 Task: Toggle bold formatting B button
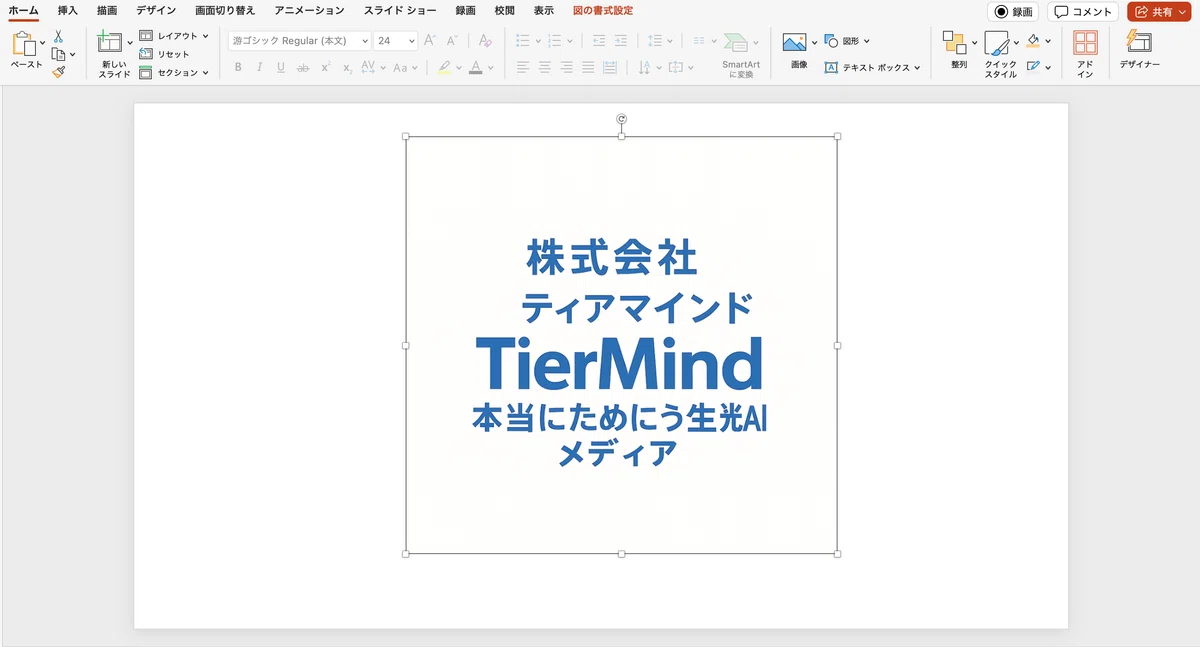[x=238, y=68]
